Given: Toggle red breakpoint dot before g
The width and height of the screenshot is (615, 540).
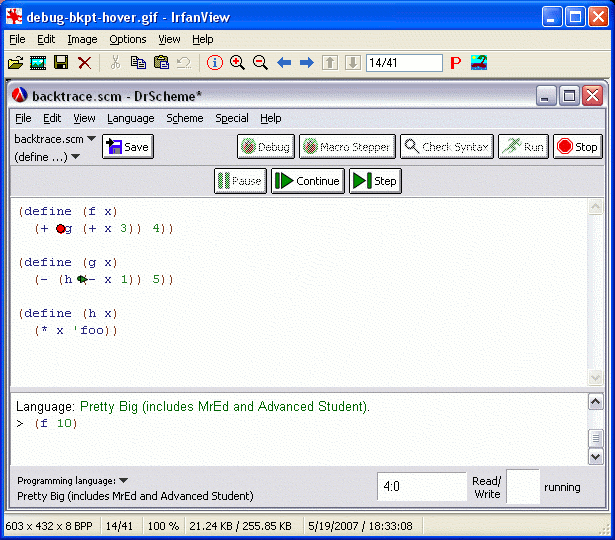Looking at the screenshot, I should pyautogui.click(x=60, y=229).
